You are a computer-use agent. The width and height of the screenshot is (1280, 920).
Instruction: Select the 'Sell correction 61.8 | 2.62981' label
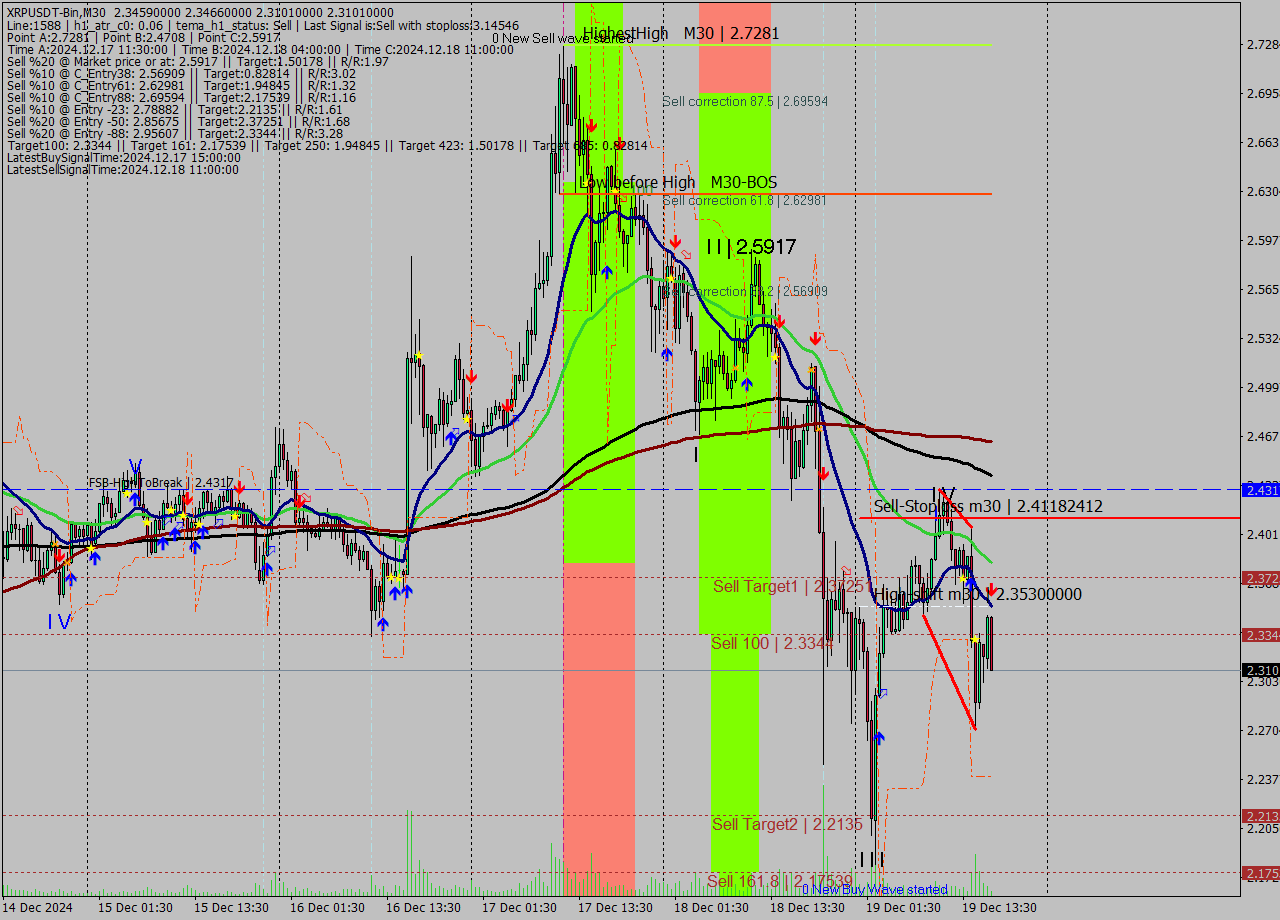pyautogui.click(x=745, y=200)
